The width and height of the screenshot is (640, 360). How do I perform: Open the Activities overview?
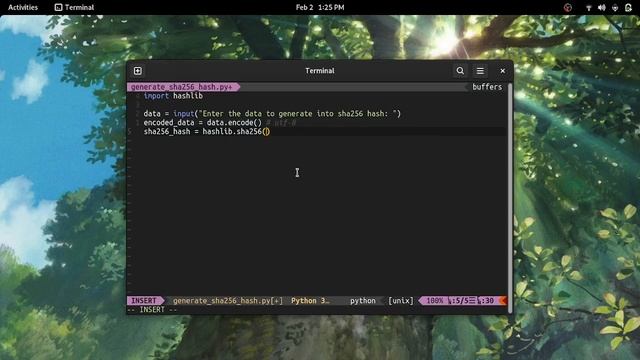[23, 7]
